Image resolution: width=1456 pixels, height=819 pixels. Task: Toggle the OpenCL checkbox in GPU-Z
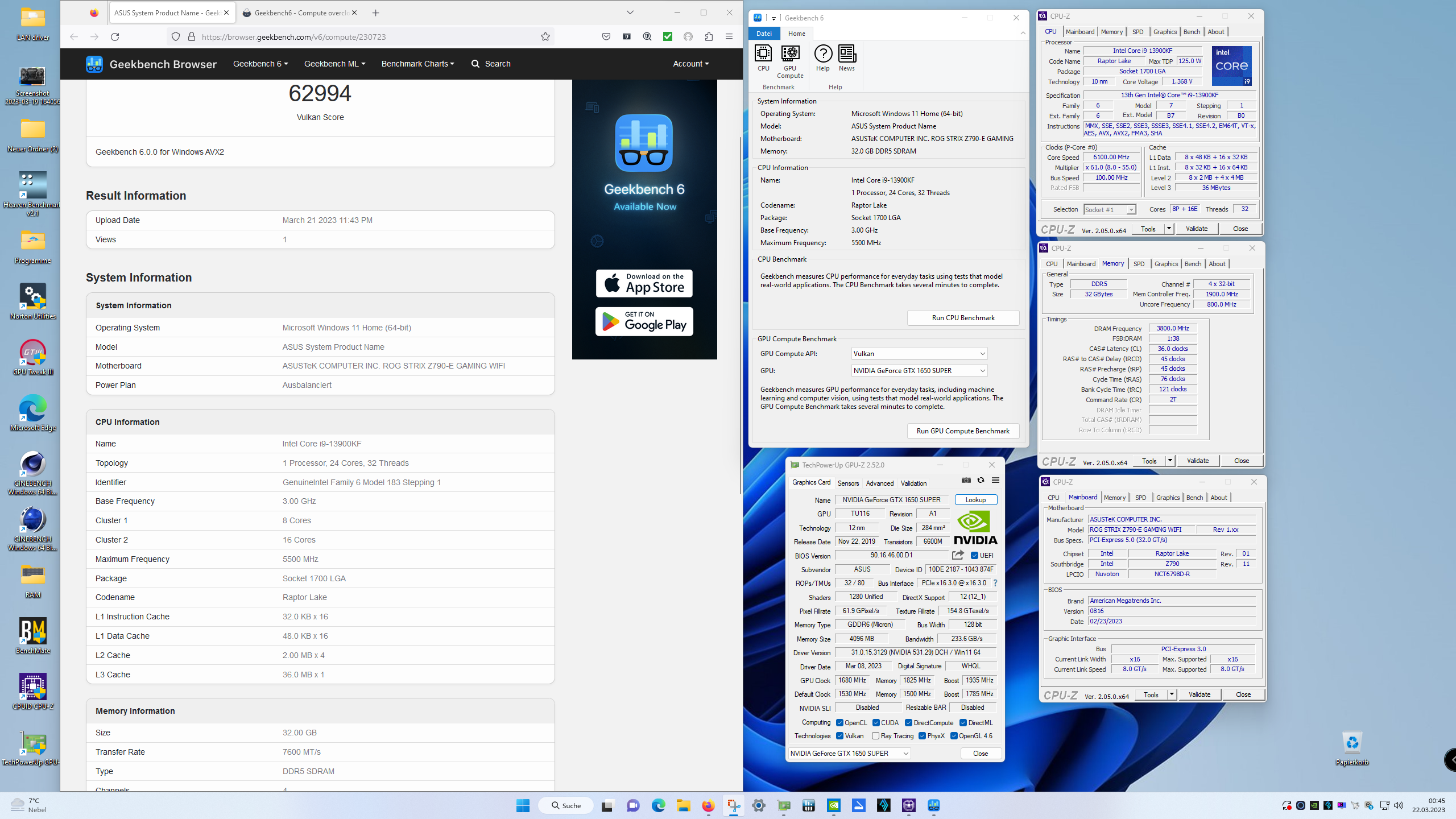click(x=840, y=723)
